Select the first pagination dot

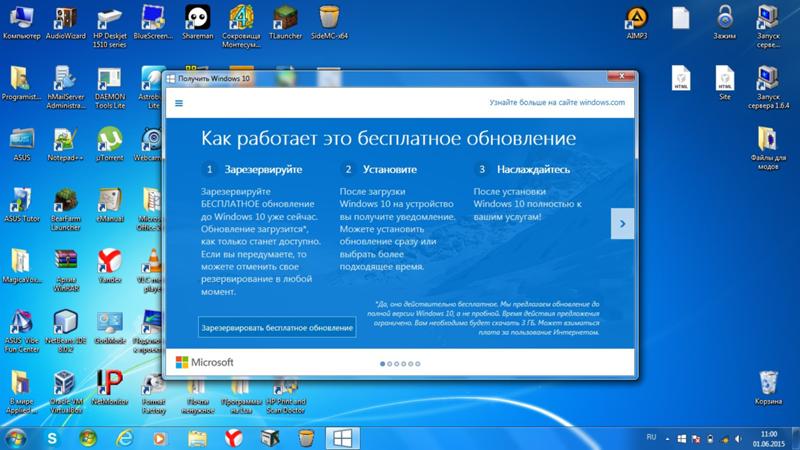383,364
